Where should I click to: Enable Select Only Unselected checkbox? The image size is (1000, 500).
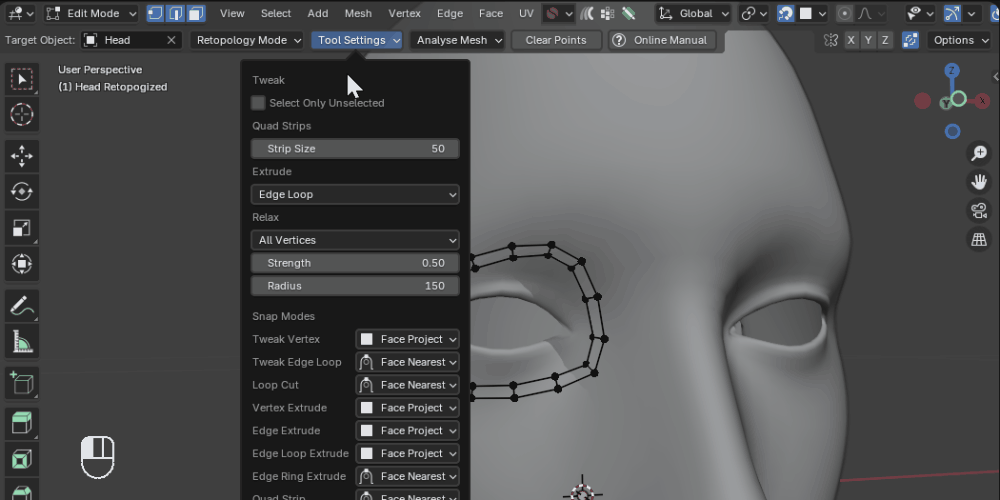click(258, 103)
